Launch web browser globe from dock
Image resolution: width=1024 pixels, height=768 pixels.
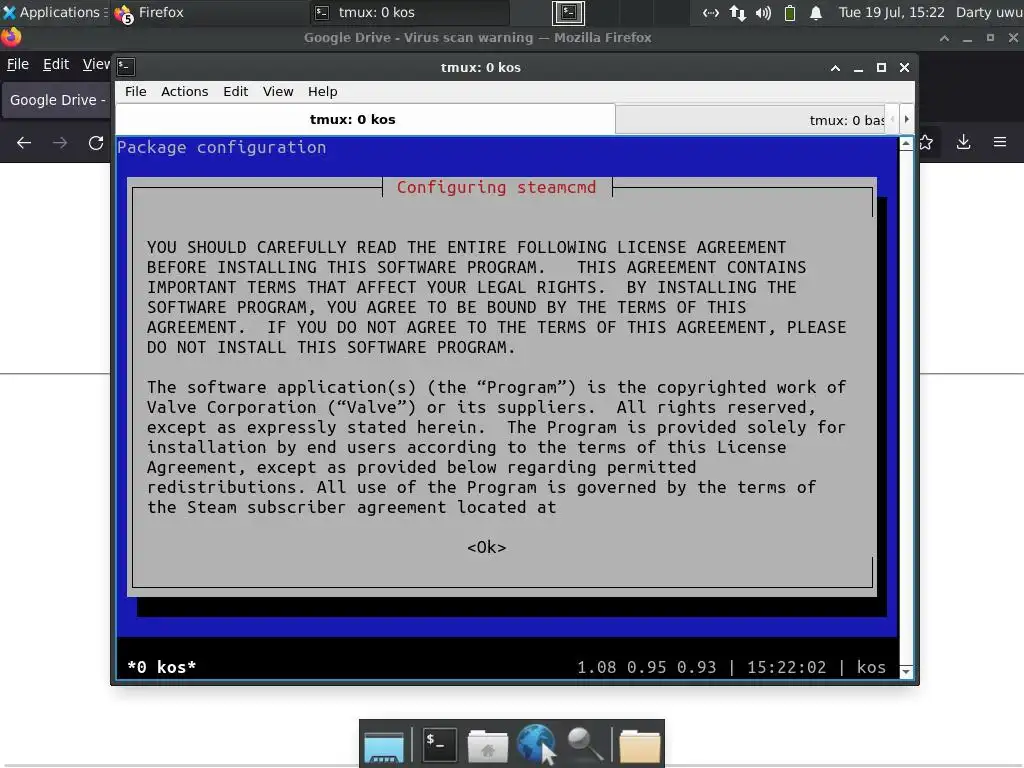[x=537, y=744]
